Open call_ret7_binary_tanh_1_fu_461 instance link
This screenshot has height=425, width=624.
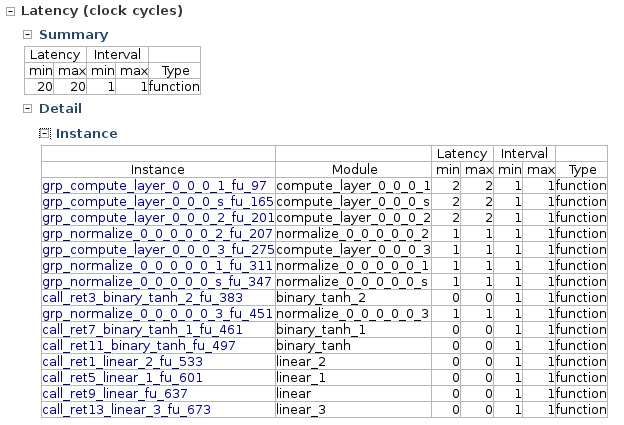tap(142, 329)
